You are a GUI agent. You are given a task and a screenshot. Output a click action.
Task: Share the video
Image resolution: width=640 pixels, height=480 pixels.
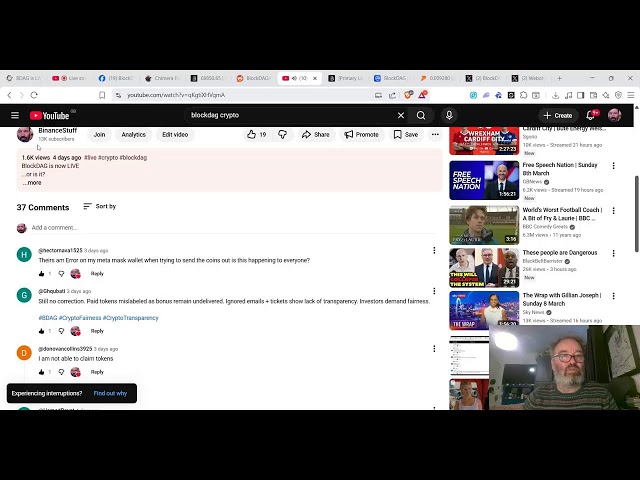(x=316, y=134)
